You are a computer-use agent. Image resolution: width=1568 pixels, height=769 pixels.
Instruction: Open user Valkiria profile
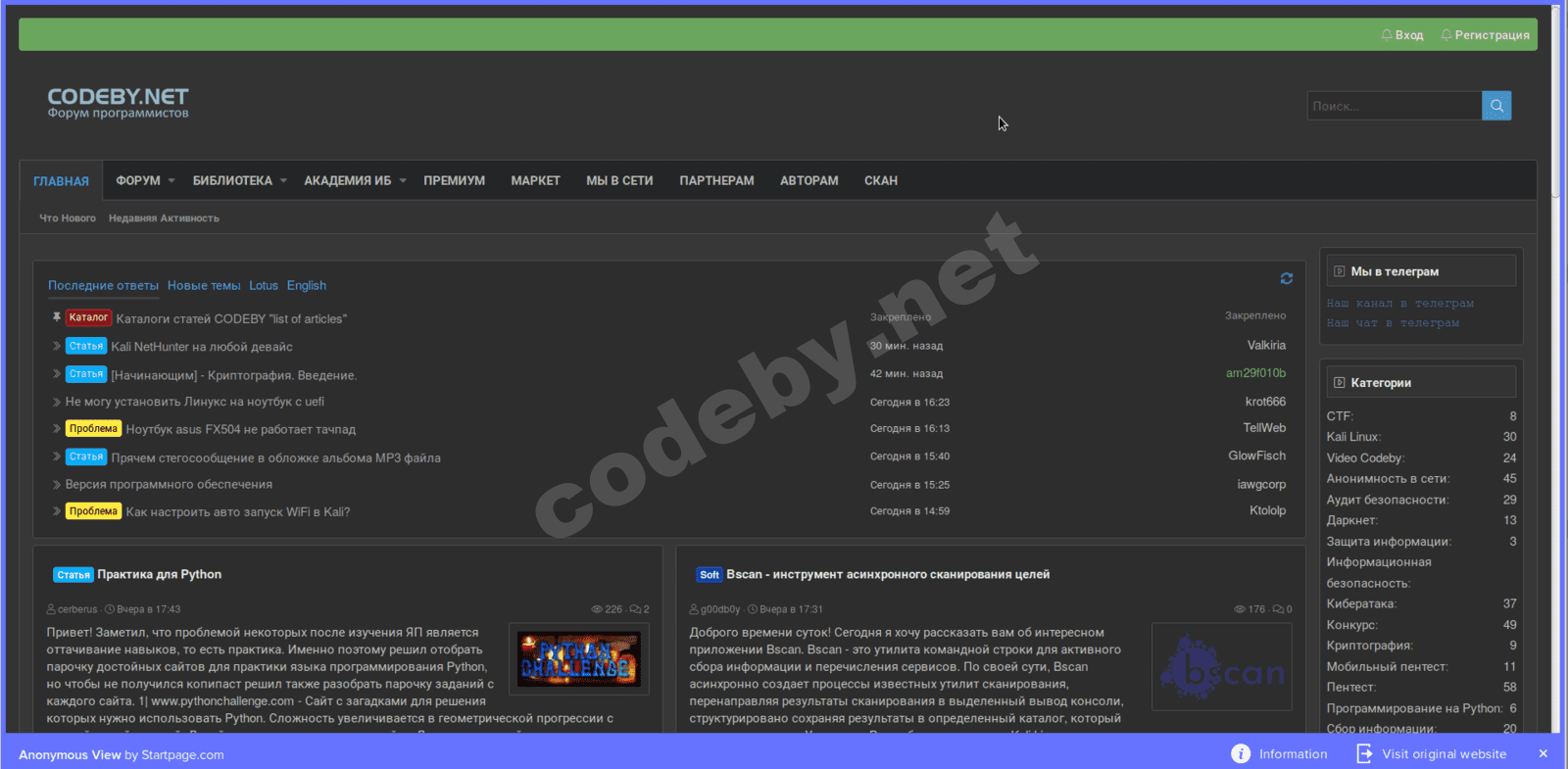coord(1266,346)
